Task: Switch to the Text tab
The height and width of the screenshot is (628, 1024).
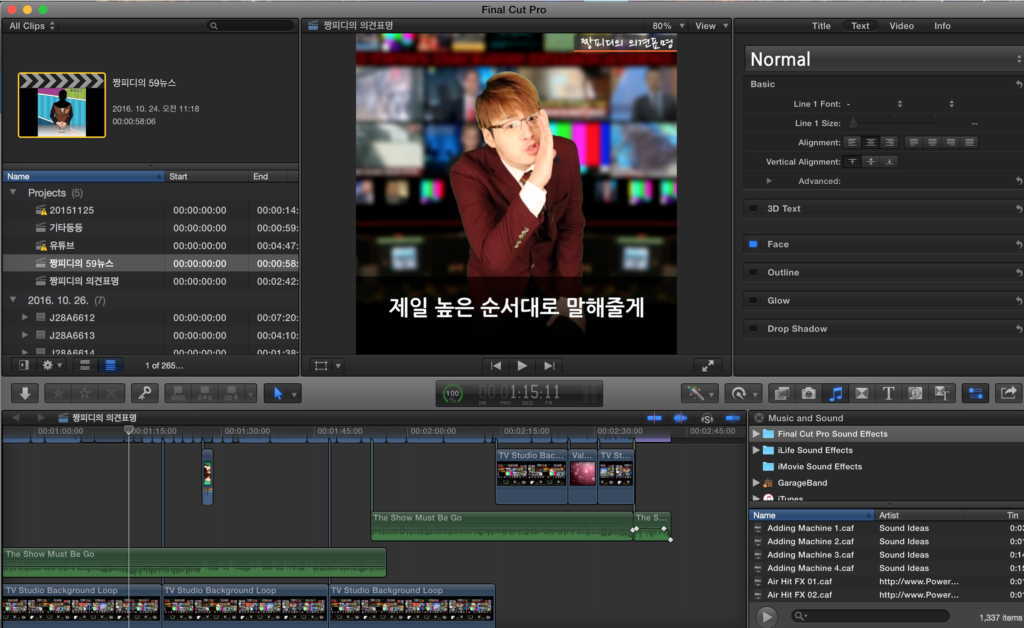Action: coord(860,26)
